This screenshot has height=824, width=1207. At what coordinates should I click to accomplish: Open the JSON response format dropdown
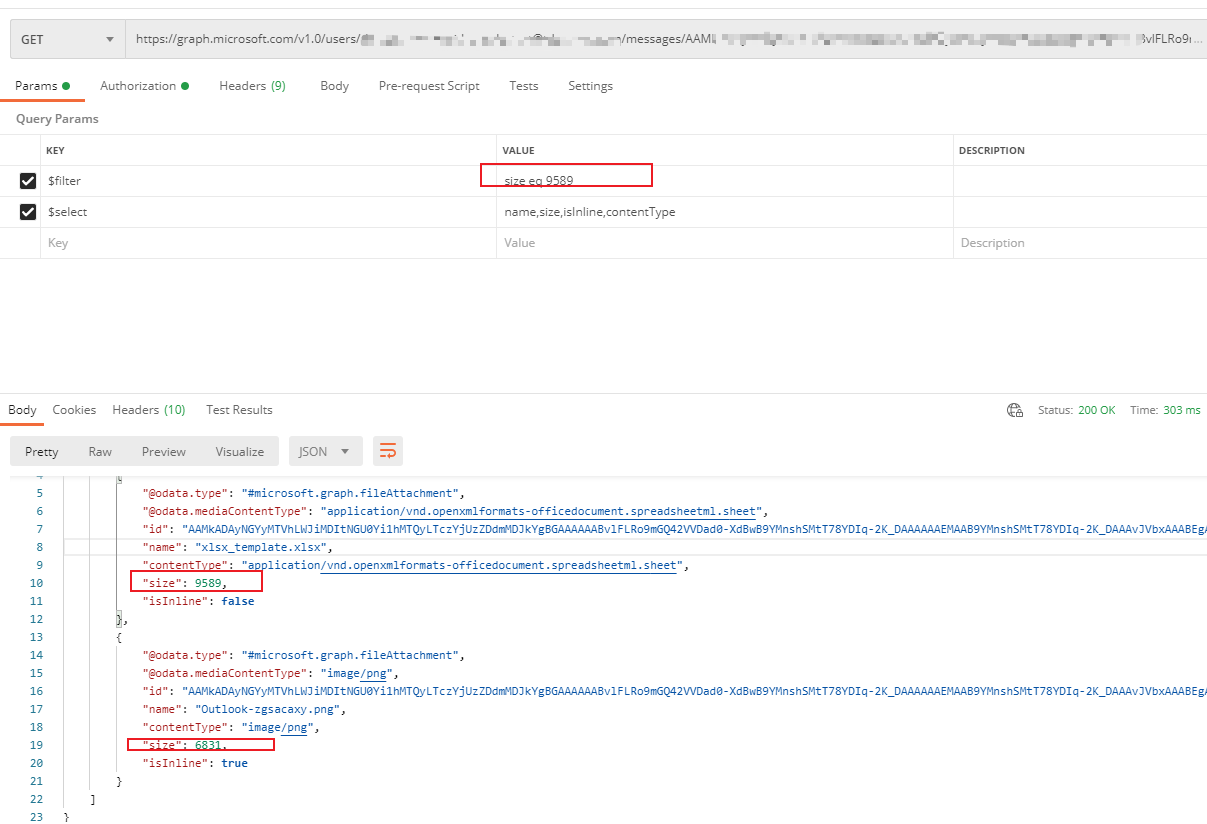pyautogui.click(x=325, y=451)
